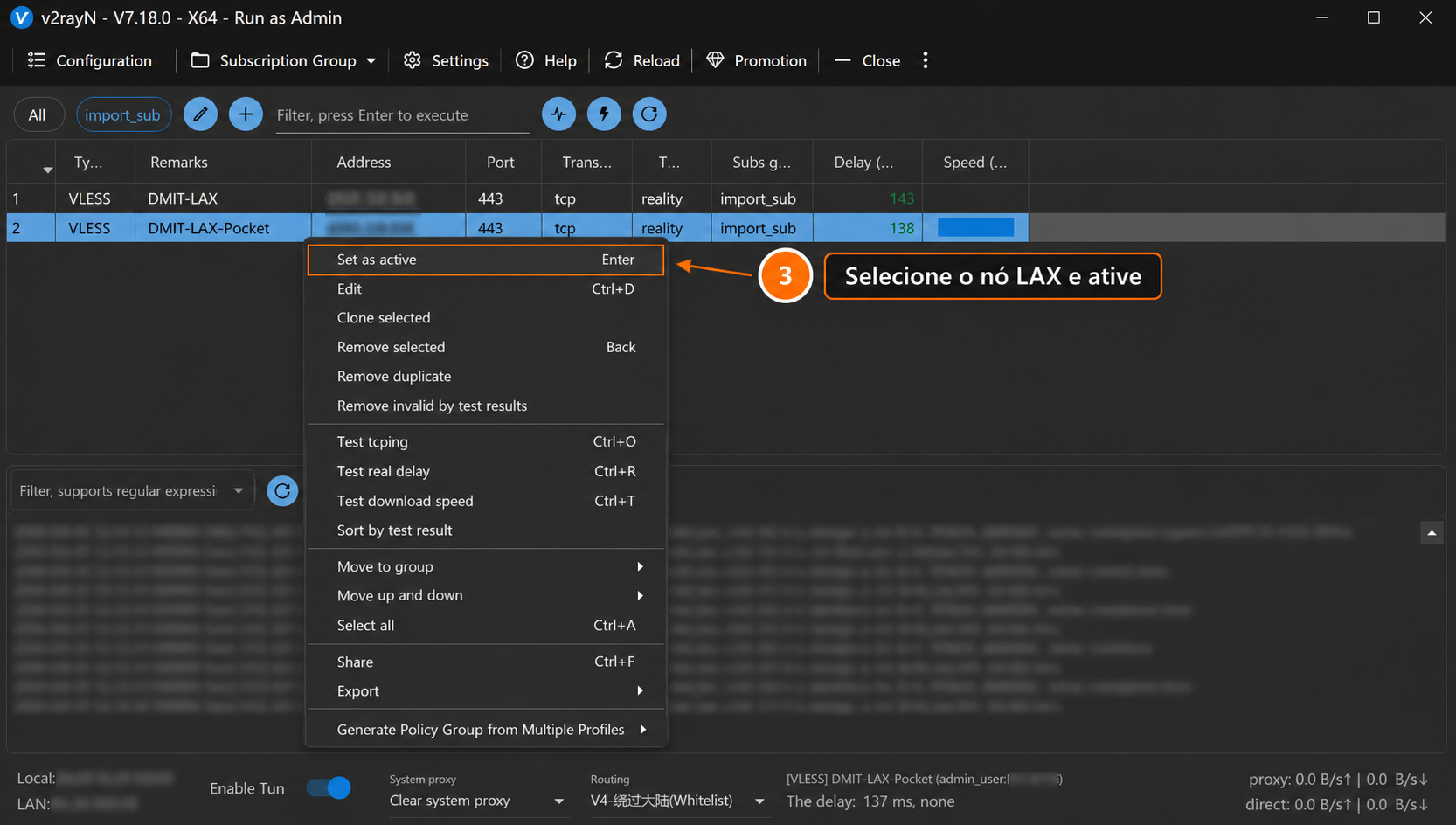Choose Test tcping
Screen dimensions: 1456x825
click(486, 441)
